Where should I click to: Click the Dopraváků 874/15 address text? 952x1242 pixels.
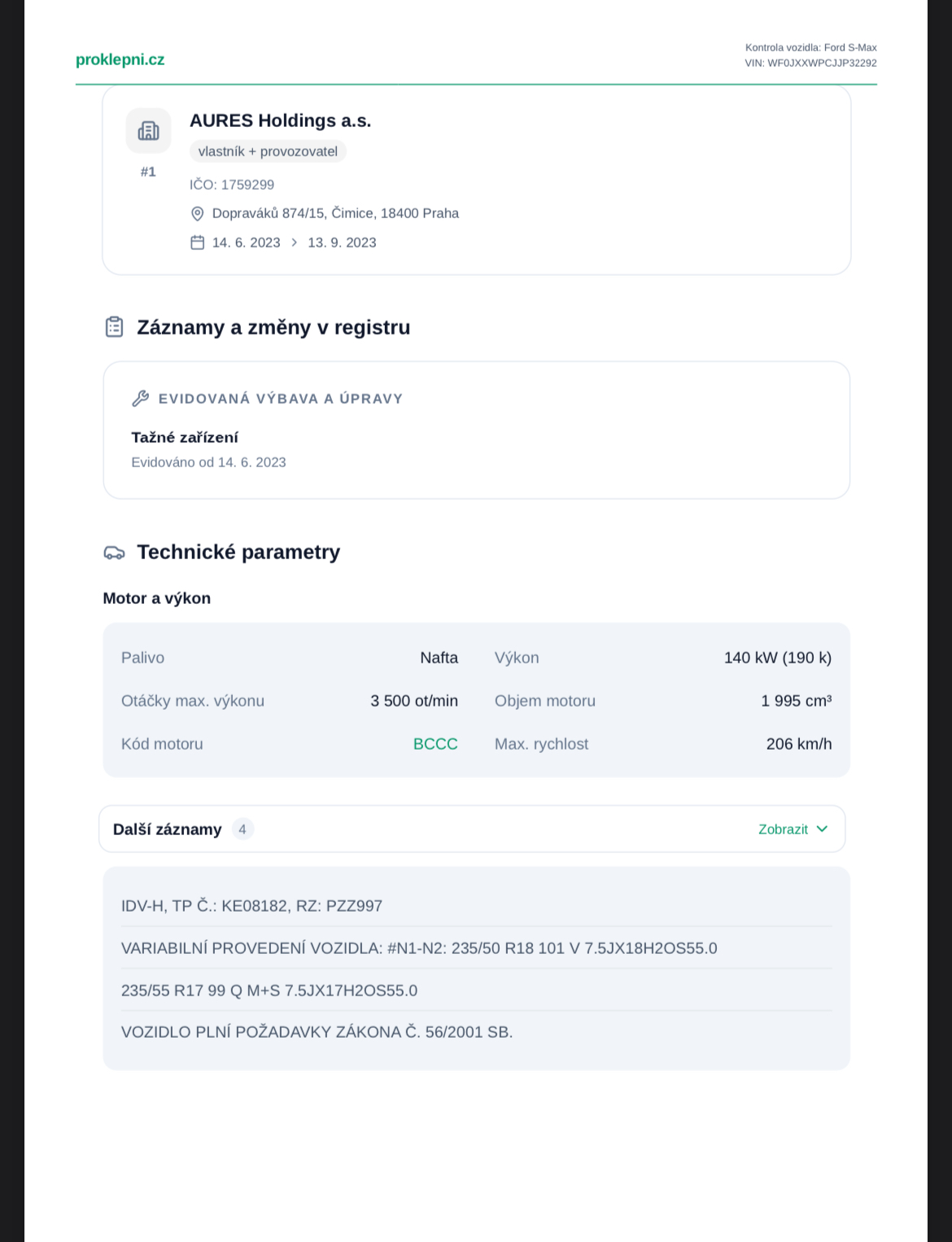[335, 213]
